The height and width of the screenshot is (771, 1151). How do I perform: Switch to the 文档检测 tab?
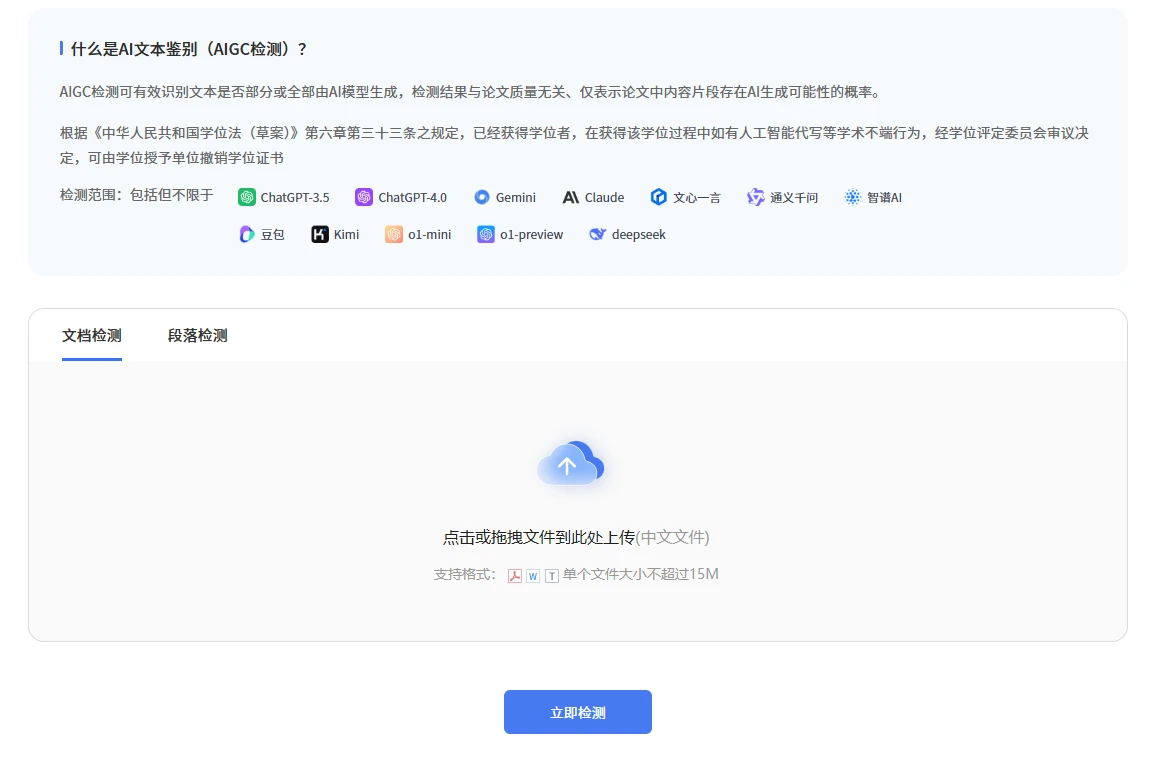click(x=92, y=335)
